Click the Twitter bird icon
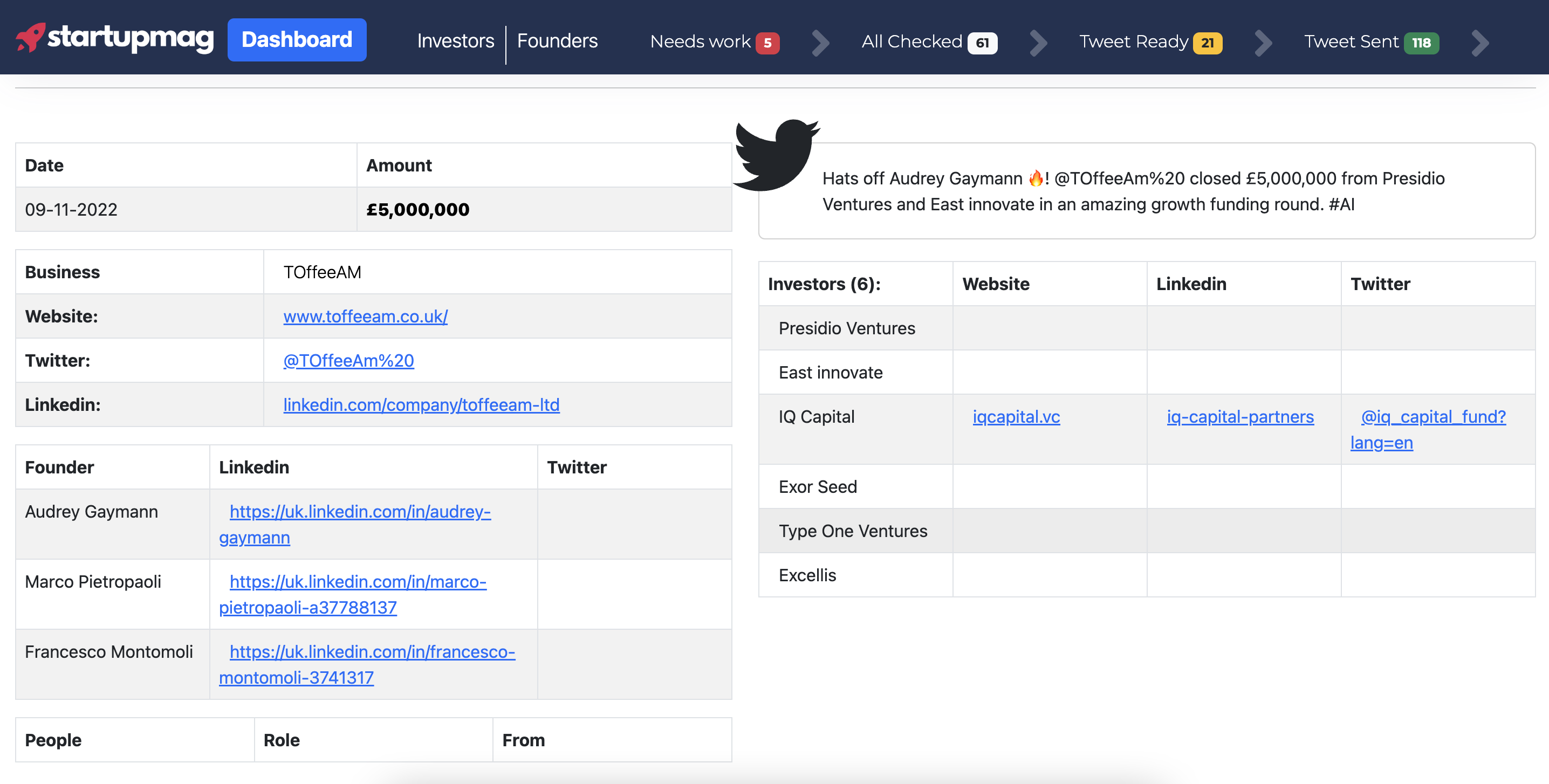This screenshot has width=1549, height=784. (x=776, y=155)
